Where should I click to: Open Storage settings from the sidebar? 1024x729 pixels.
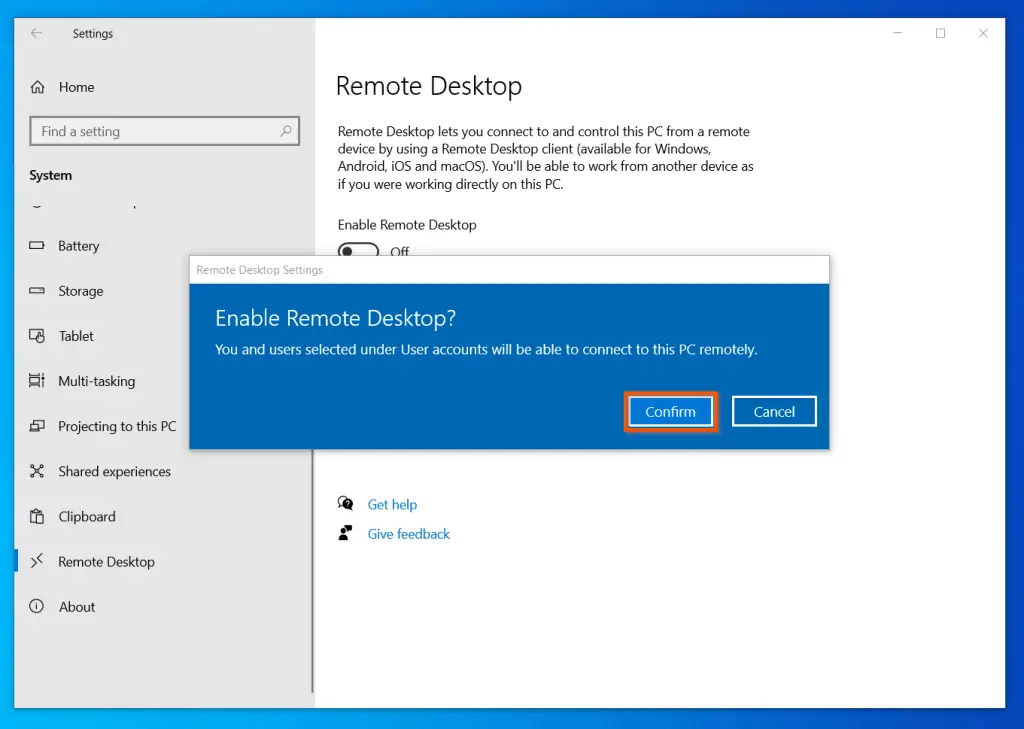tap(88, 291)
